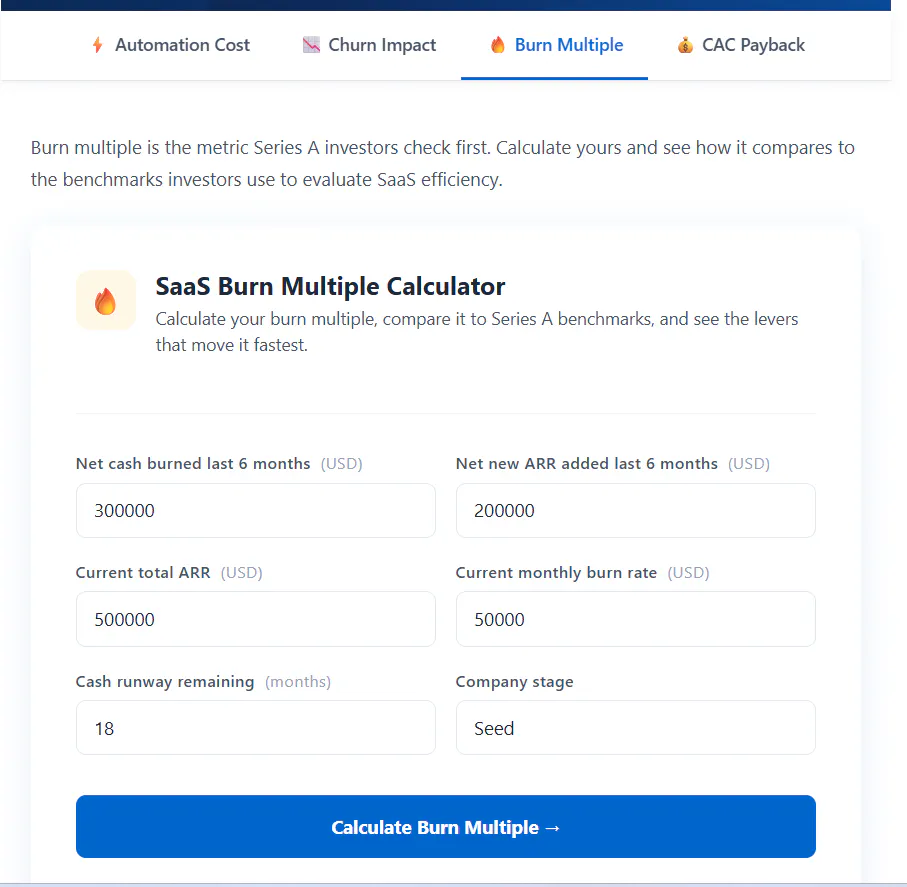This screenshot has width=907, height=887.
Task: Click the SaaS Burn Multiple Calculator heading
Action: coord(330,286)
